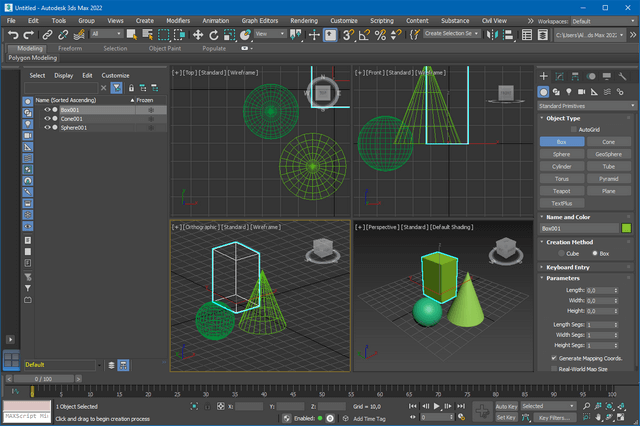Select the Cube creation method radio
Viewport: 640px width, 426px height.
tap(561, 253)
